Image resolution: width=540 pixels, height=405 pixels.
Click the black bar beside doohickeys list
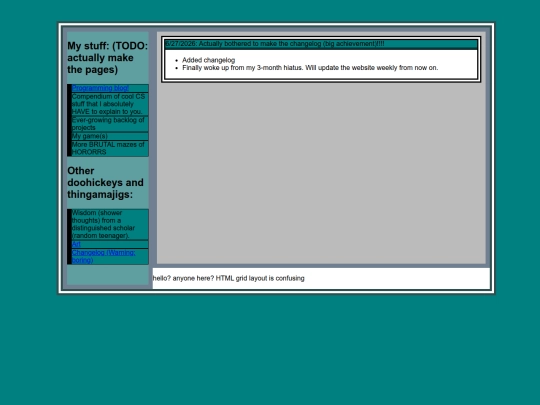[69, 237]
